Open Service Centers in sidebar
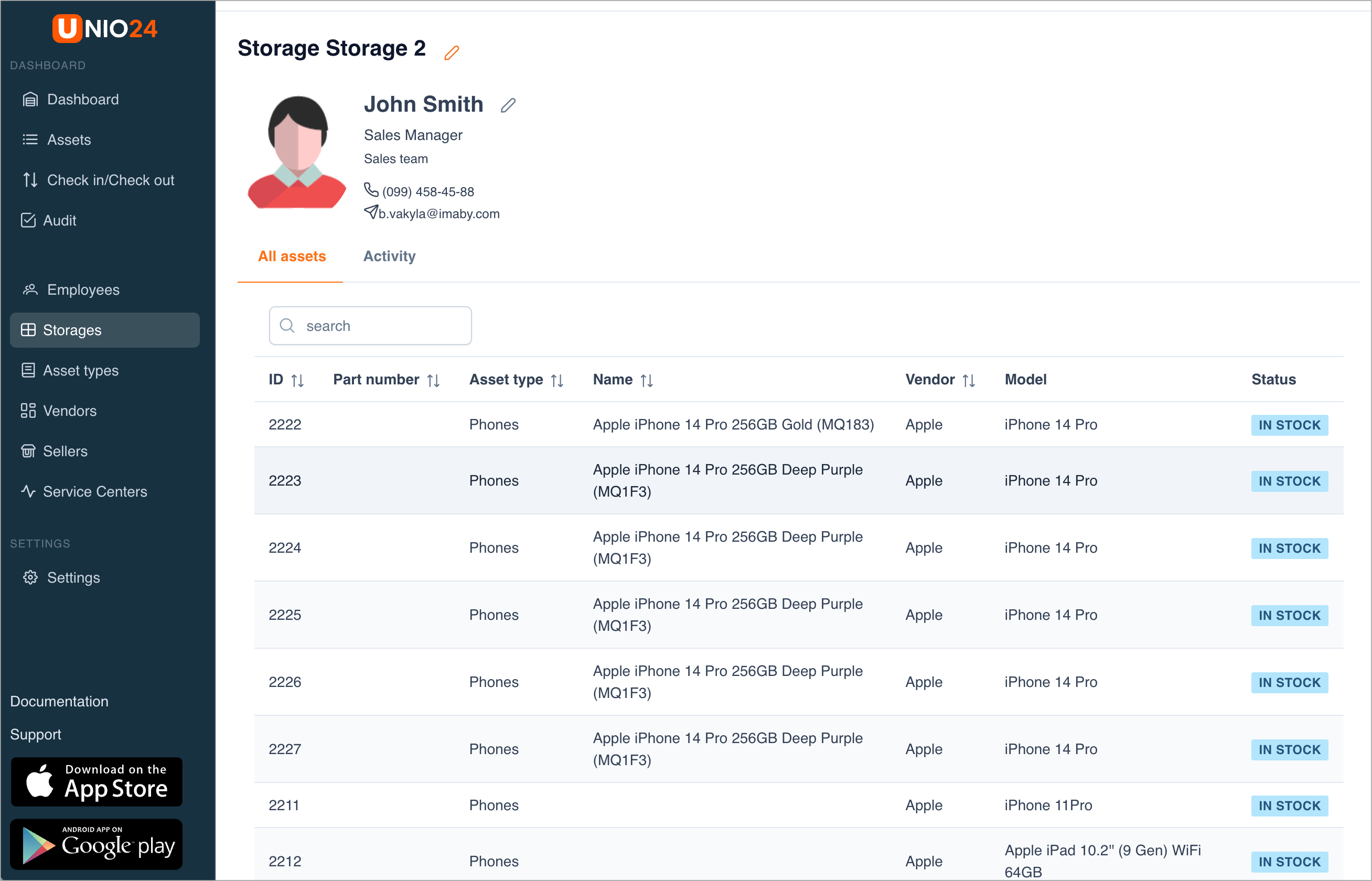The height and width of the screenshot is (881, 1372). [94, 491]
